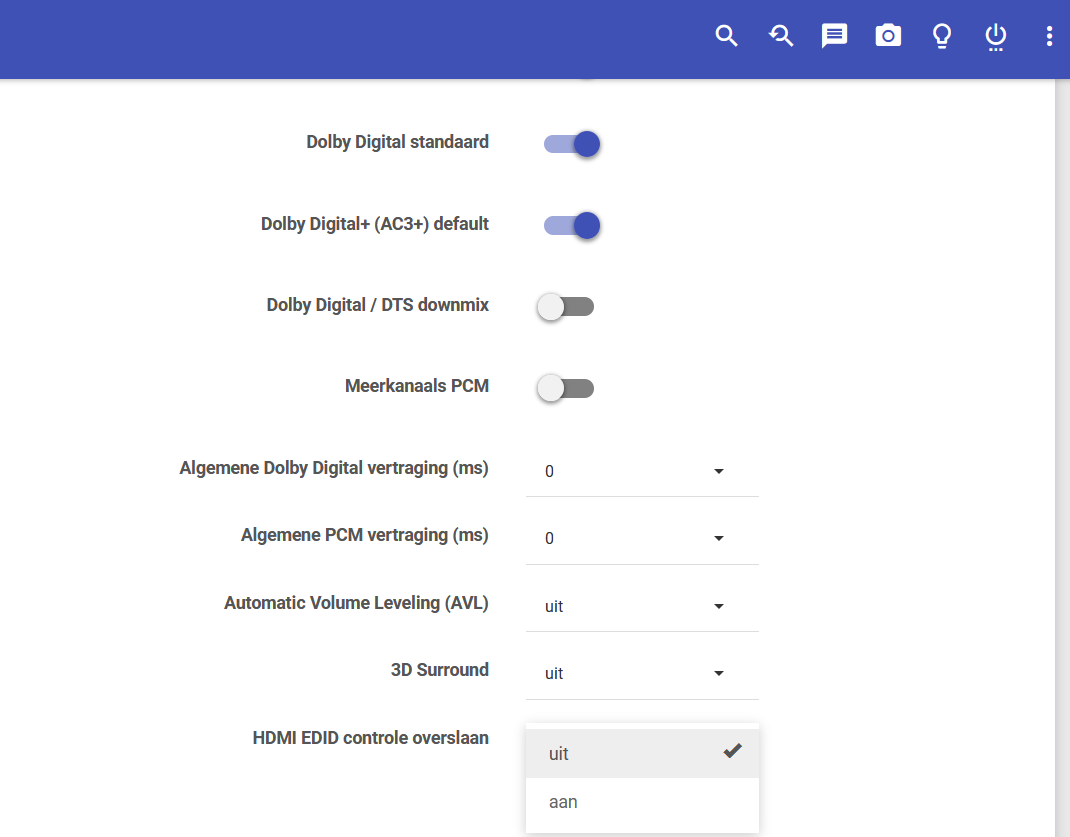Image resolution: width=1070 pixels, height=837 pixels.
Task: Click the 3D Surround label
Action: click(439, 670)
